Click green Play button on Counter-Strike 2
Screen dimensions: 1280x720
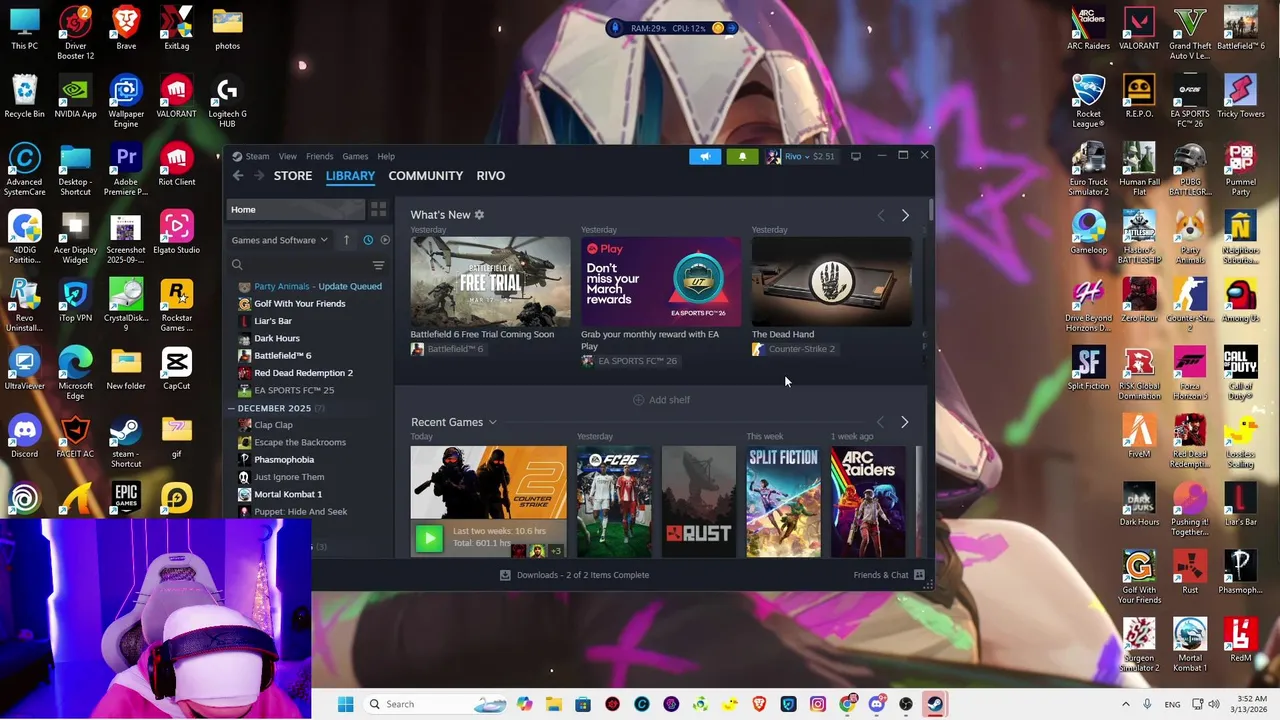(429, 539)
